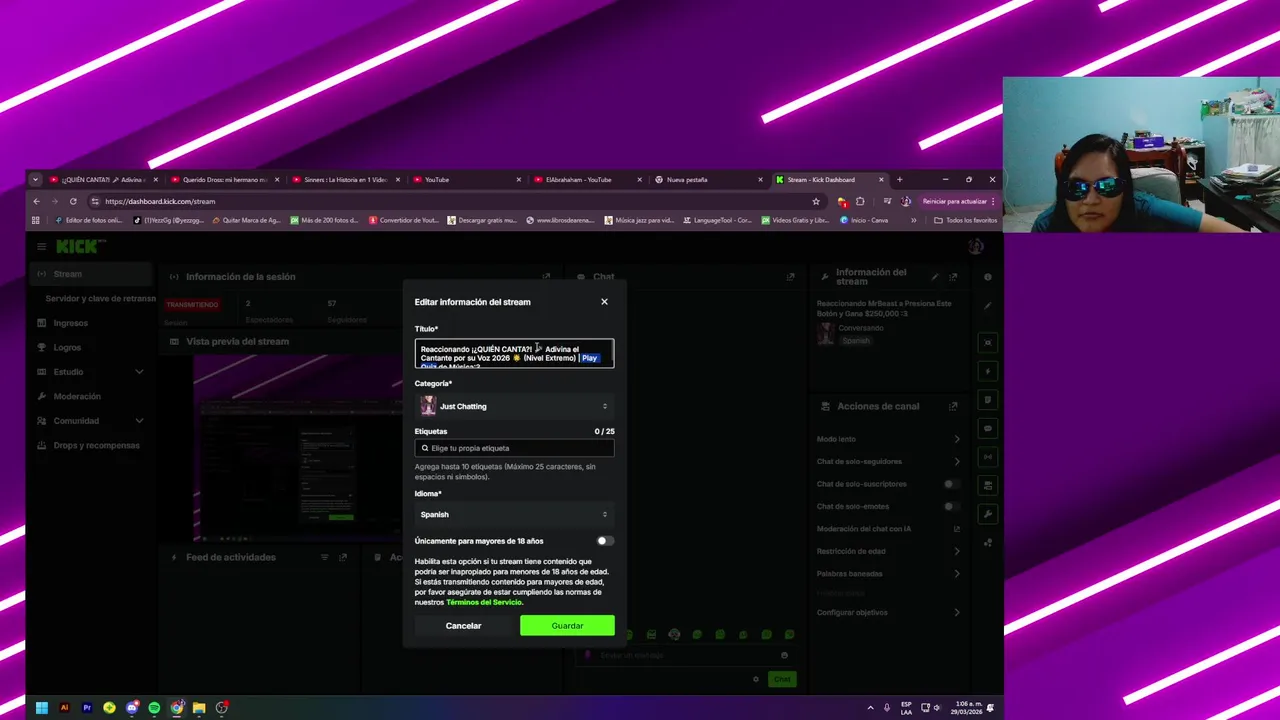Open the emoji picker in chat input
Viewport: 1280px width, 720px height.
tap(784, 655)
